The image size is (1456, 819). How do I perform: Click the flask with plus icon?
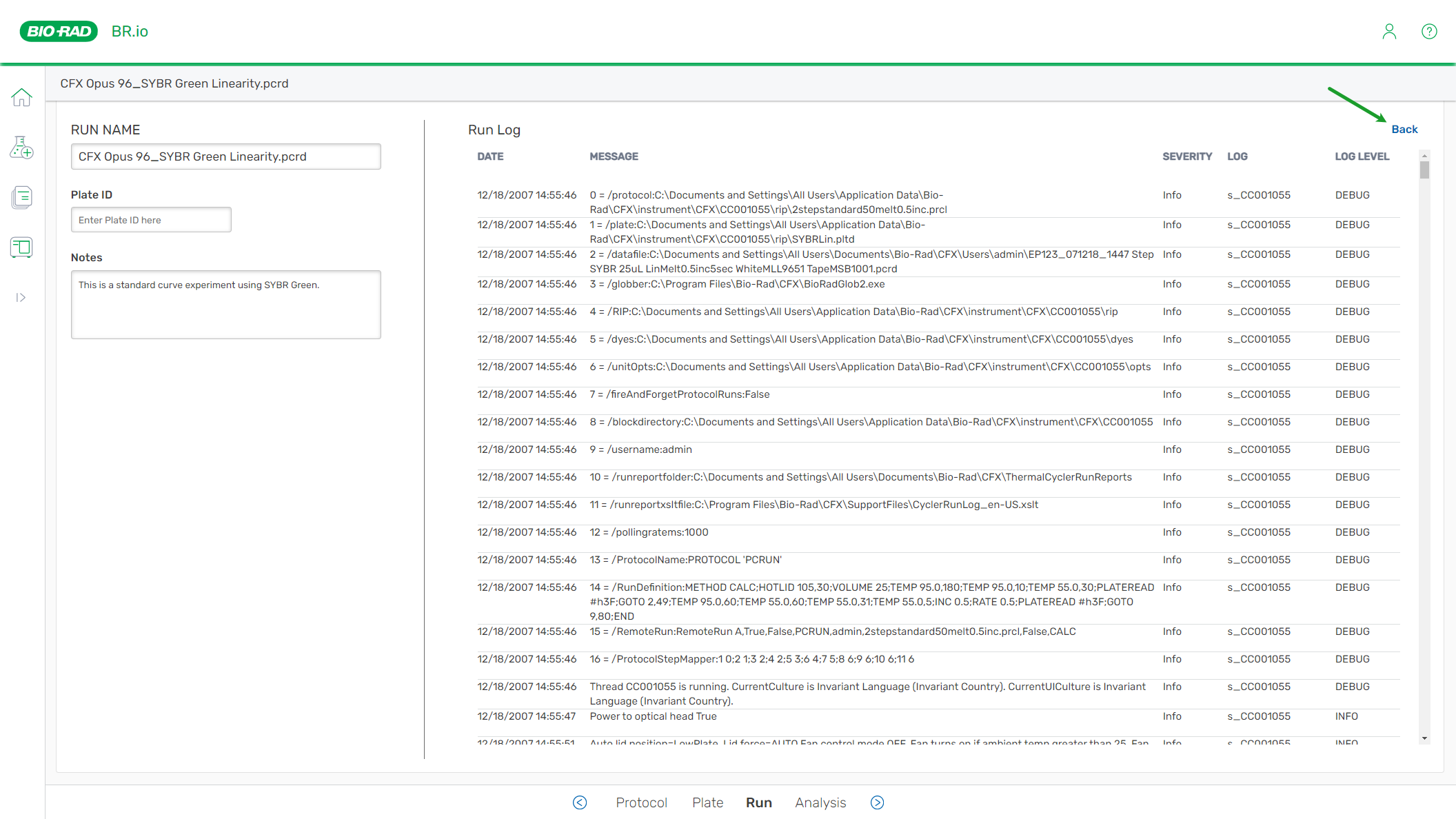(21, 147)
